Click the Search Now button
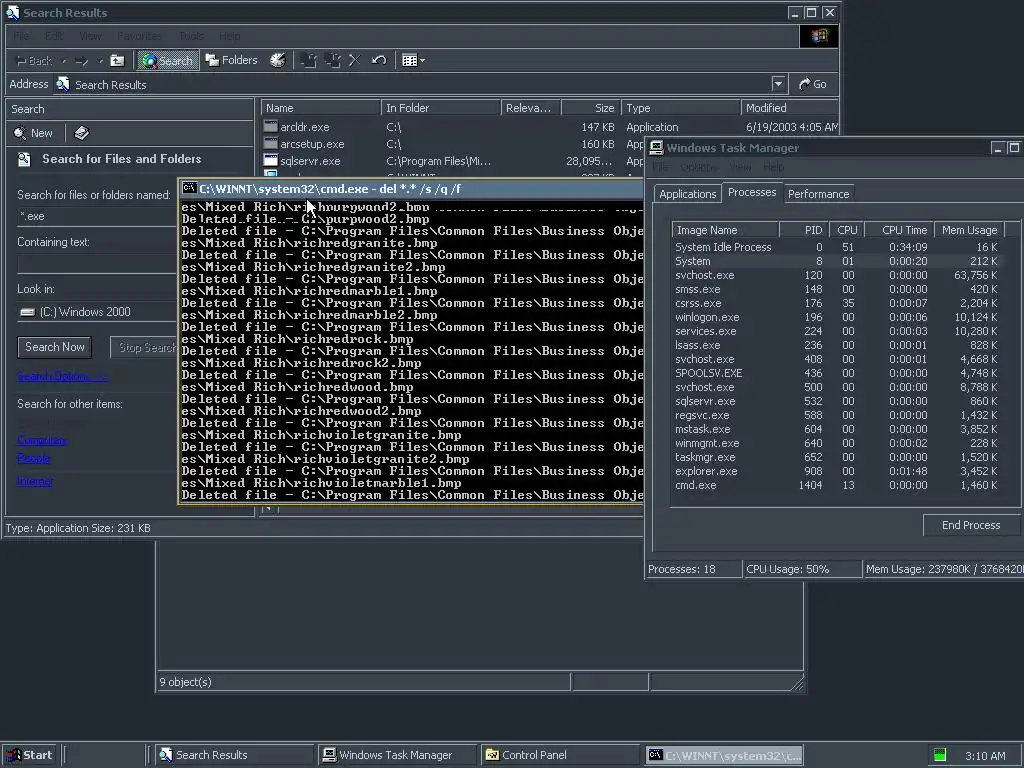The width and height of the screenshot is (1024, 768). (x=55, y=347)
